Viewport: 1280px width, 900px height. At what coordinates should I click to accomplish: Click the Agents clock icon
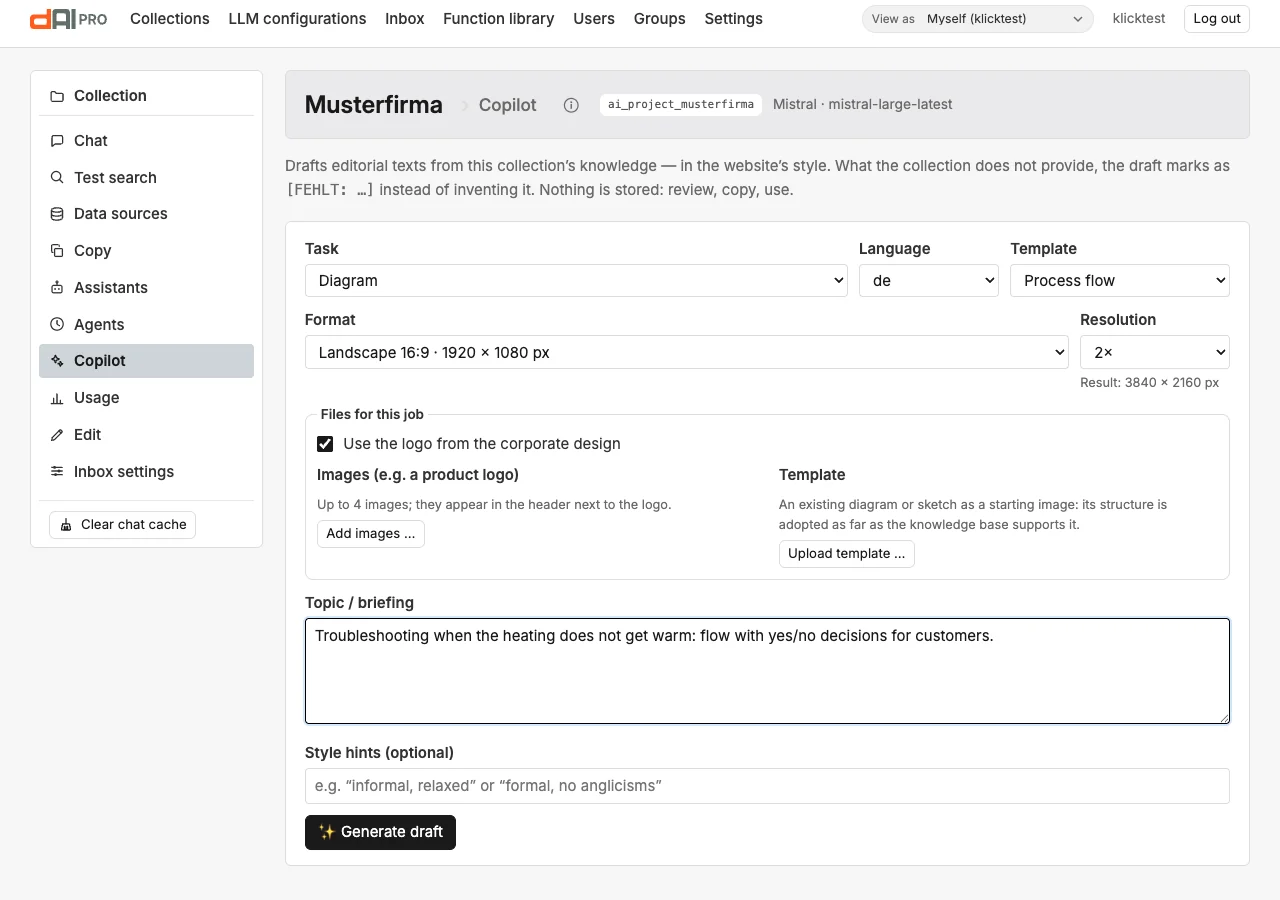tap(57, 324)
